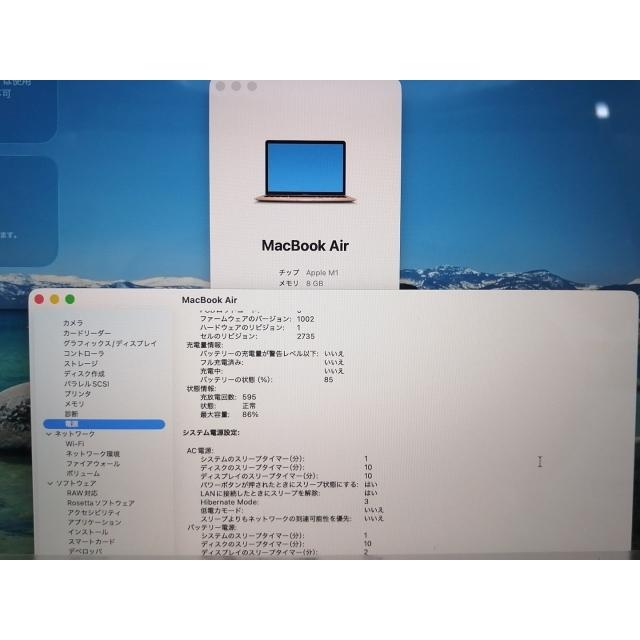The height and width of the screenshot is (640, 640).
Task: Click the フル充電済み row
Action: click(272, 362)
